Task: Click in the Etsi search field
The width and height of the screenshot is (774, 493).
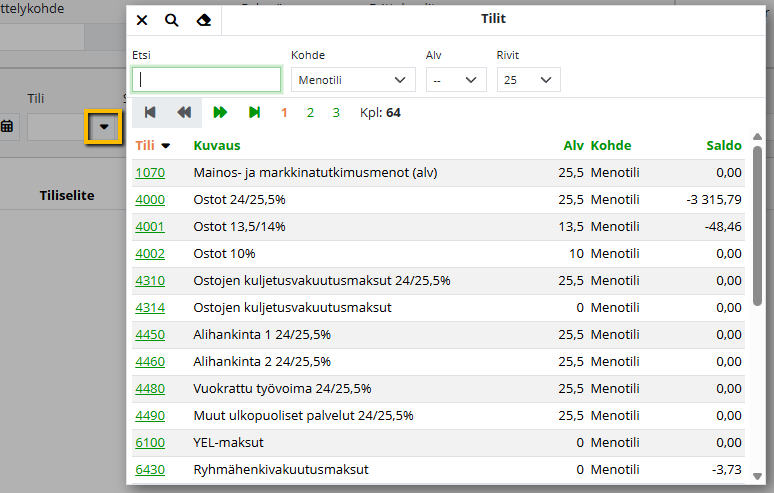Action: pyautogui.click(x=207, y=80)
